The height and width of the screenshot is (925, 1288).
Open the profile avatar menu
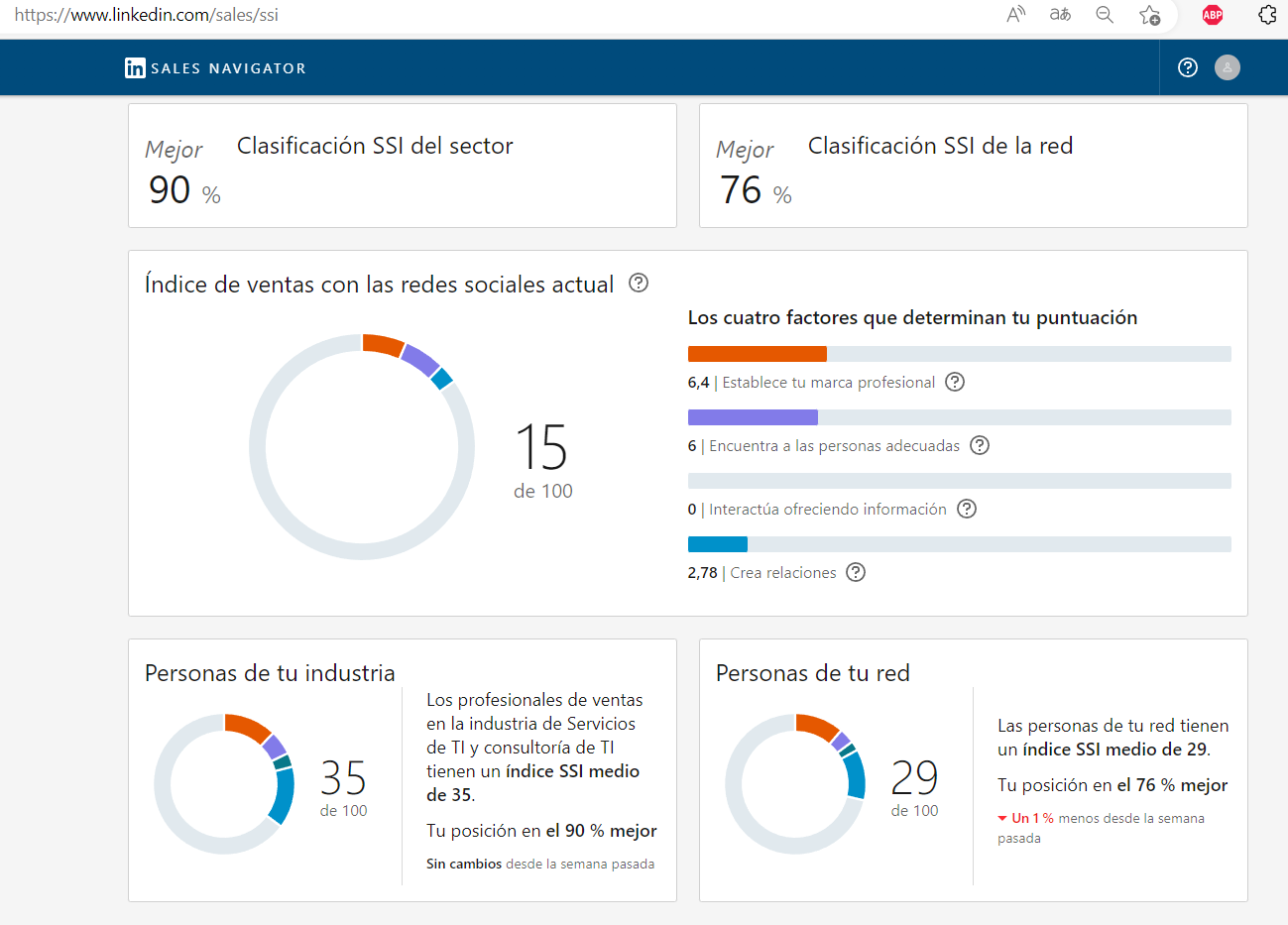point(1228,67)
